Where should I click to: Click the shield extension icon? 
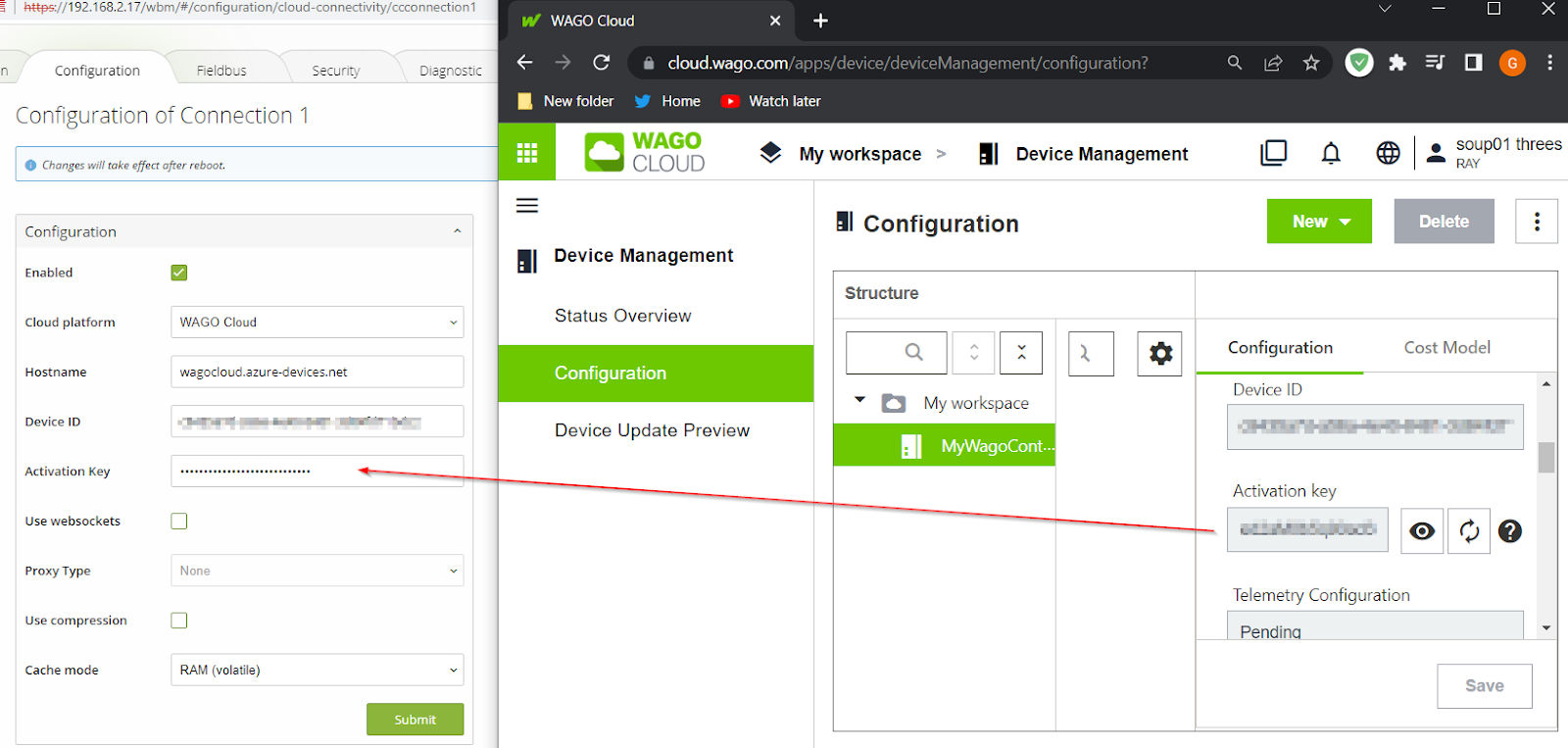coord(1359,63)
